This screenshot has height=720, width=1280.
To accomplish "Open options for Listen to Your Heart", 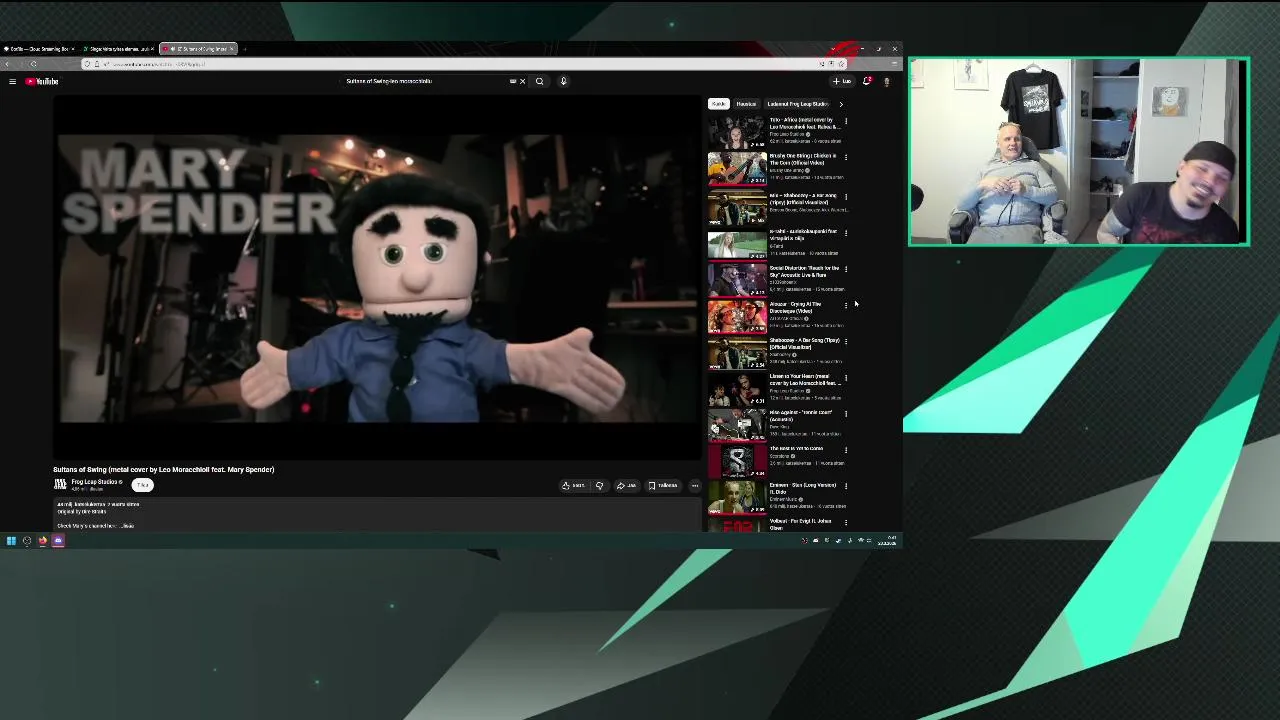I will [846, 378].
